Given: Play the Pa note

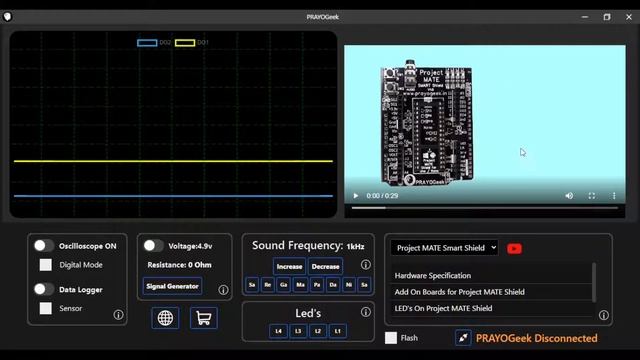Looking at the screenshot, I should 317,284.
